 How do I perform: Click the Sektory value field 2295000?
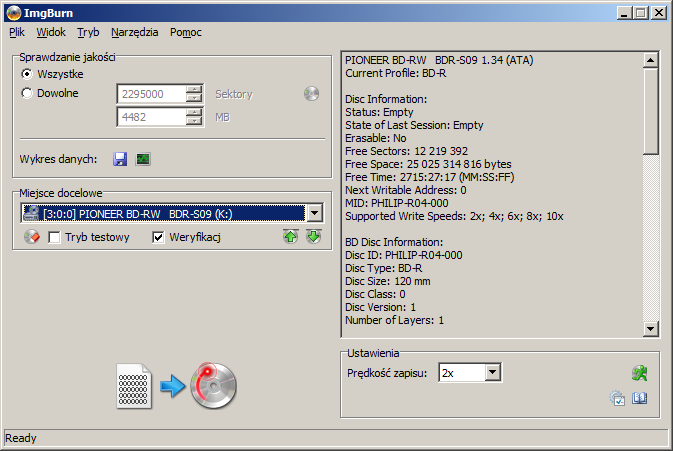point(152,94)
